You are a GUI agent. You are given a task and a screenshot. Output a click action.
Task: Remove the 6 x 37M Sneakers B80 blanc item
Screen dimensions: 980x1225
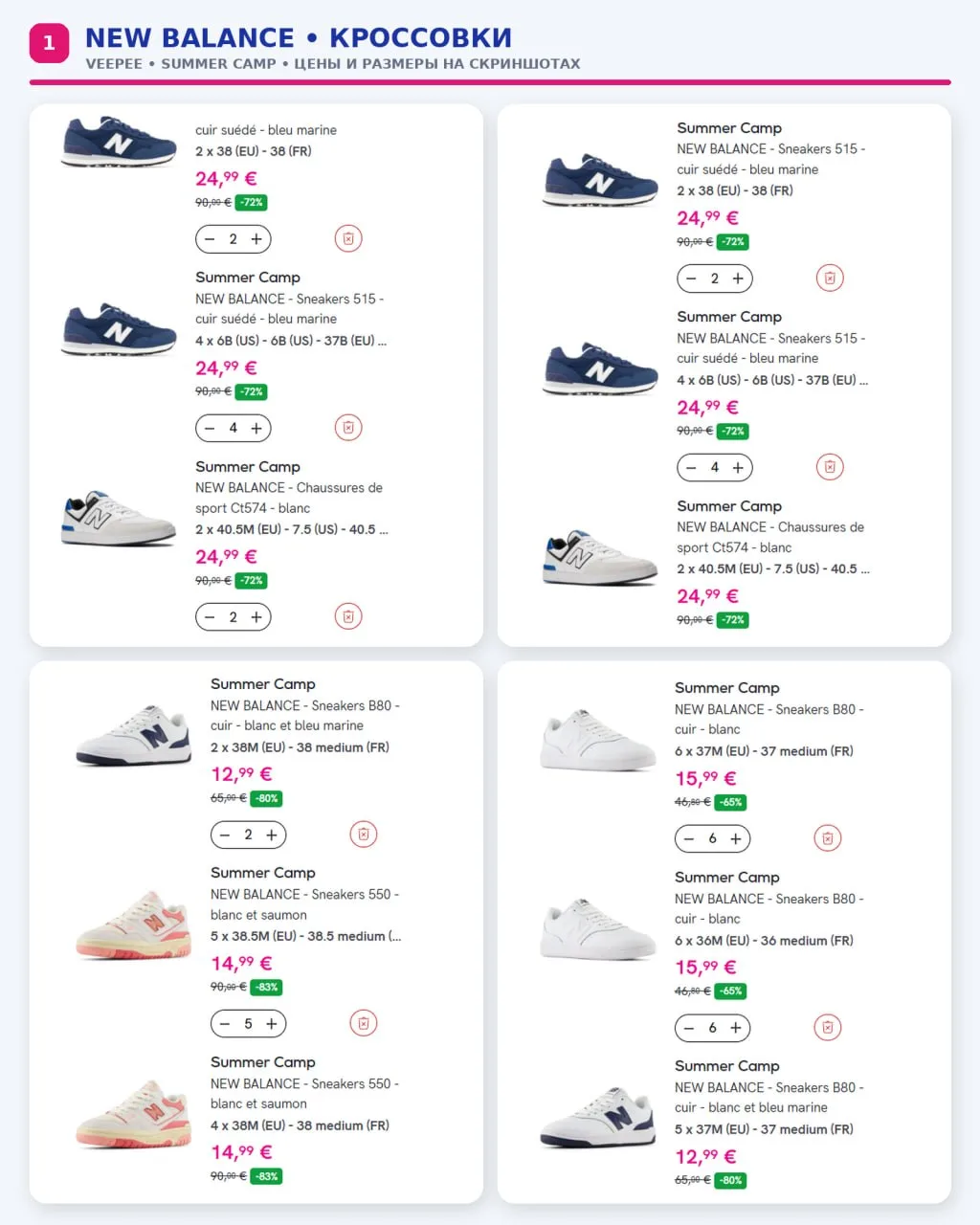tap(828, 838)
